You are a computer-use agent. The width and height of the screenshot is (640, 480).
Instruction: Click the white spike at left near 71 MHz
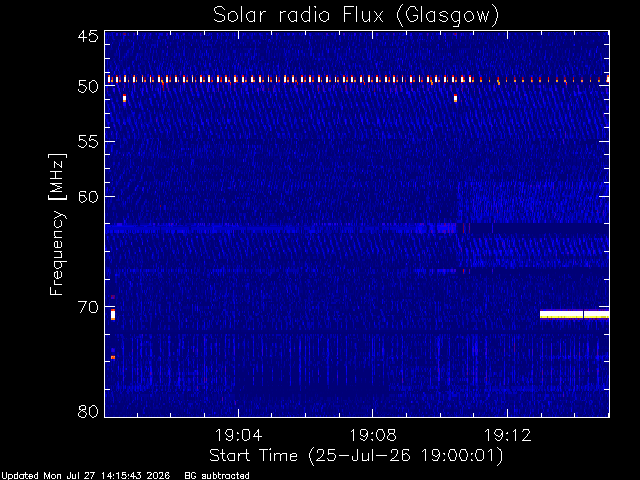point(113,315)
